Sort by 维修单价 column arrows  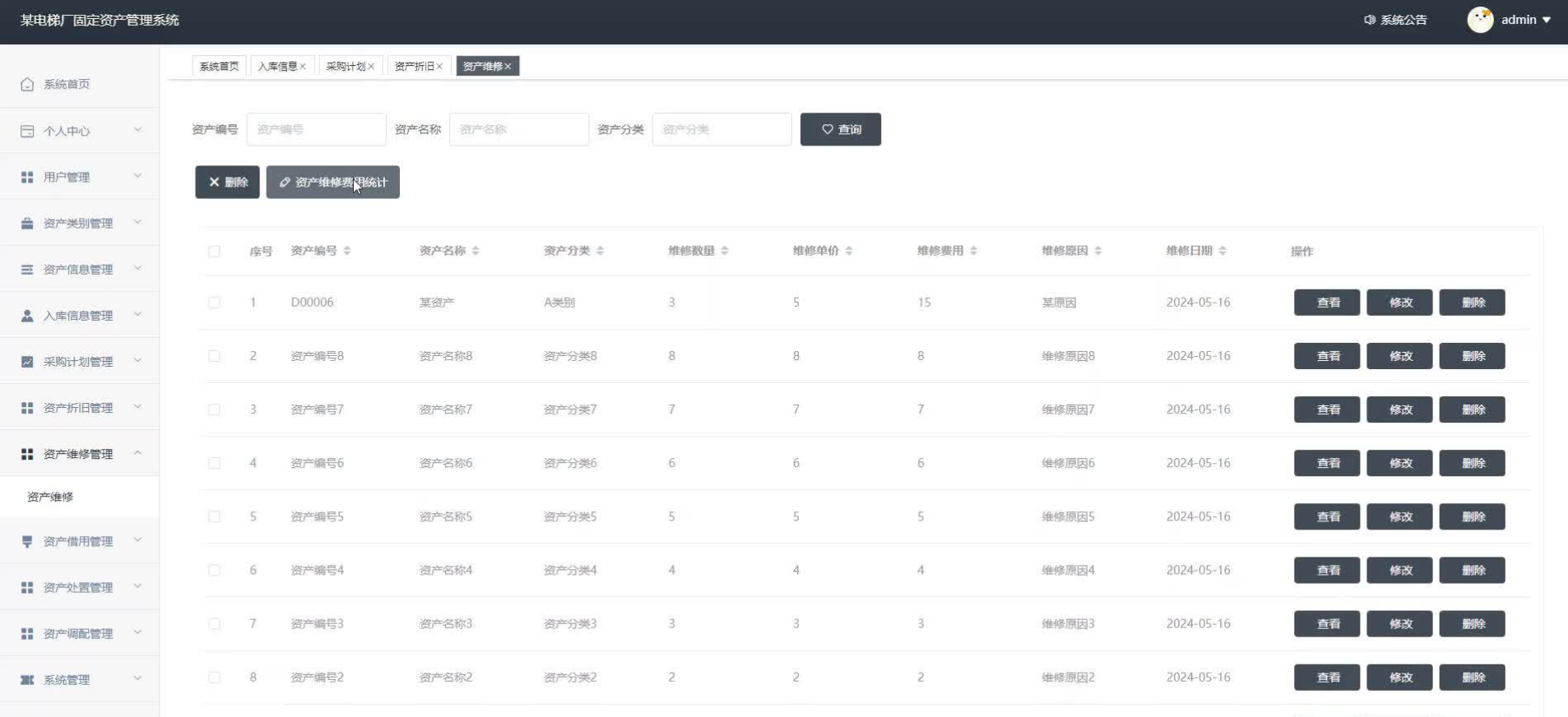[x=849, y=251]
